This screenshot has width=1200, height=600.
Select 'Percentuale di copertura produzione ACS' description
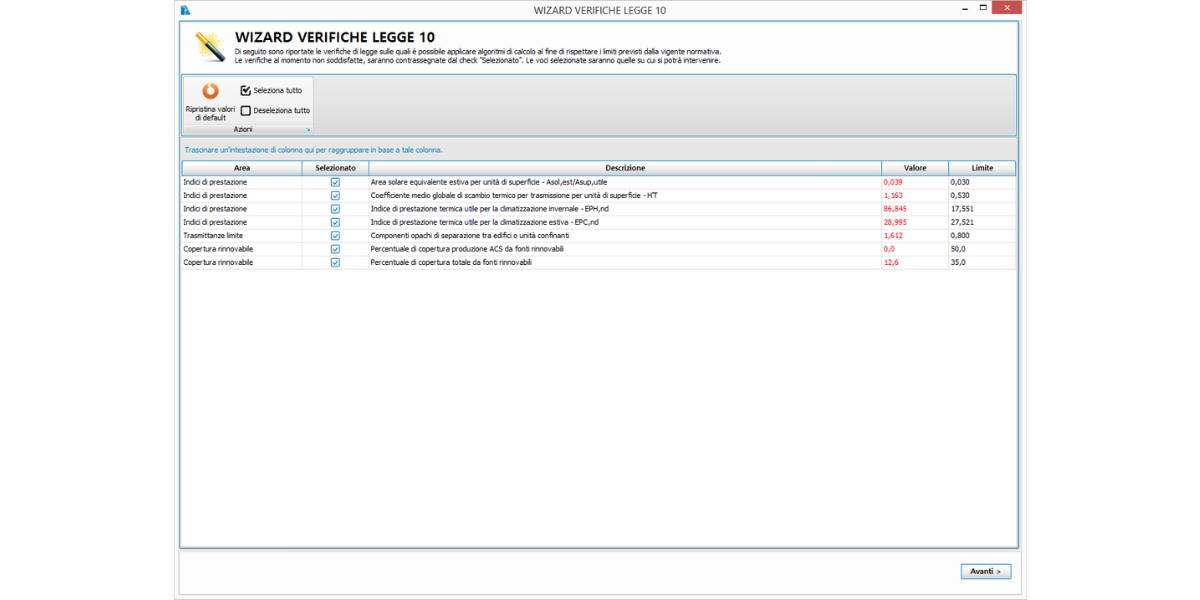point(467,249)
